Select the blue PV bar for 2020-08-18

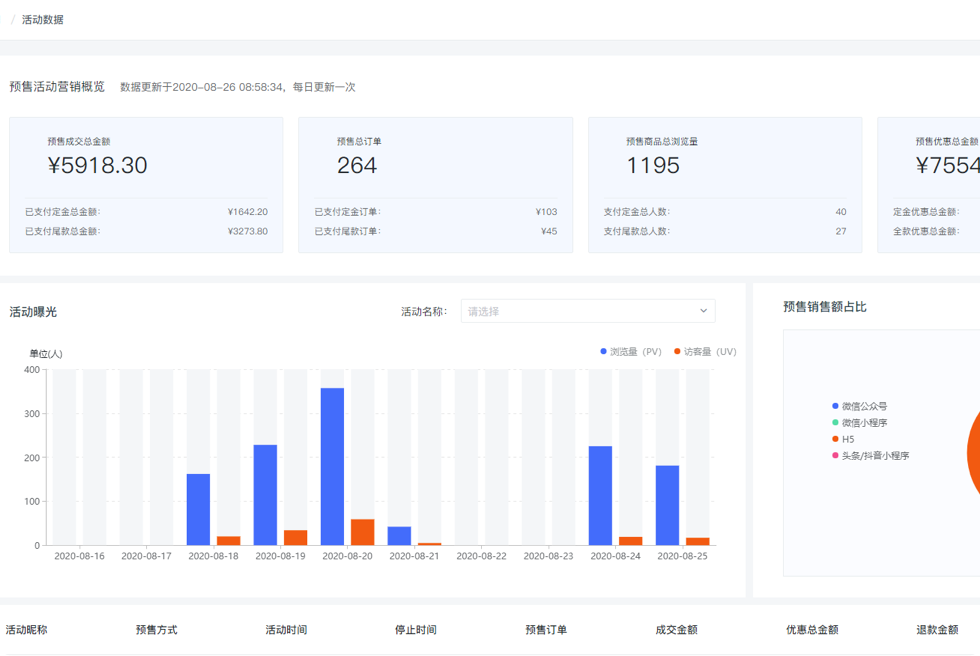(198, 509)
